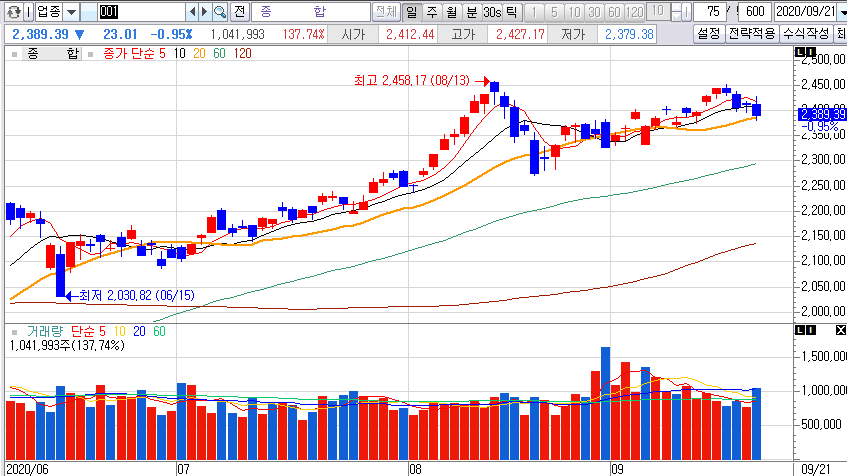Click the orange 20 moving average legend
The height and width of the screenshot is (476, 847).
click(199, 54)
